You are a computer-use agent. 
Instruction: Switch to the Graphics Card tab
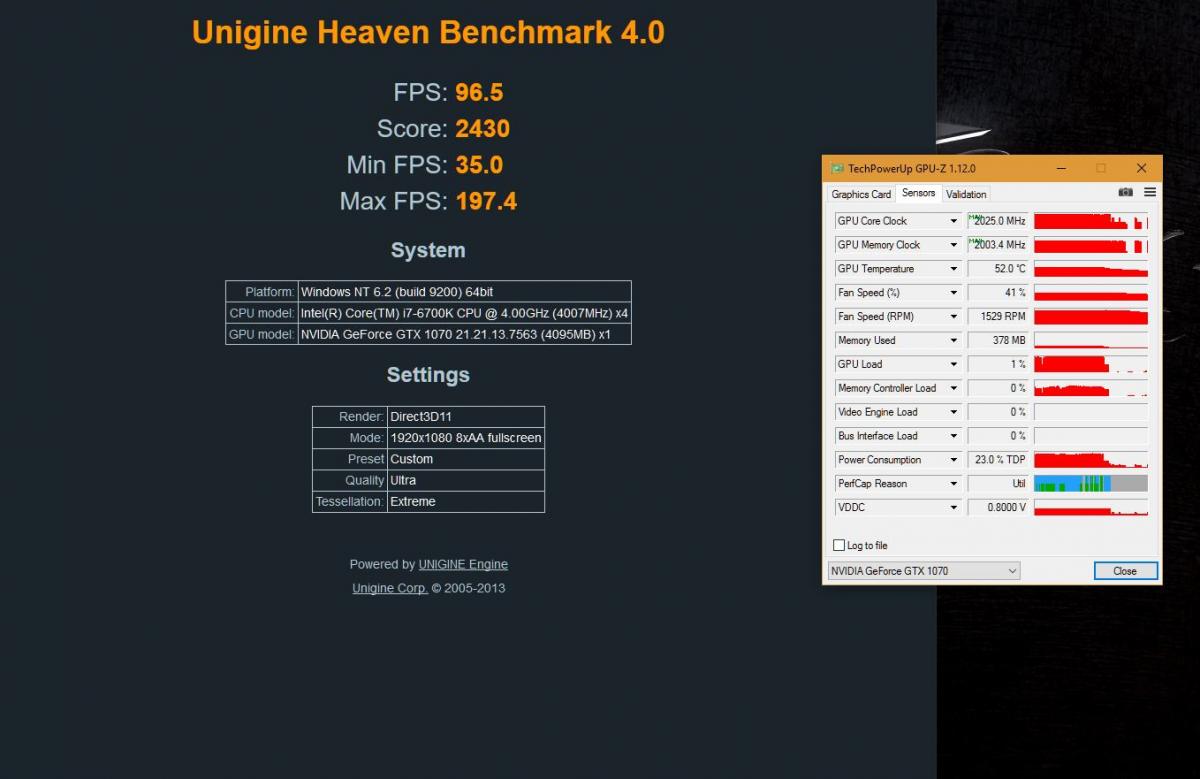coord(861,194)
